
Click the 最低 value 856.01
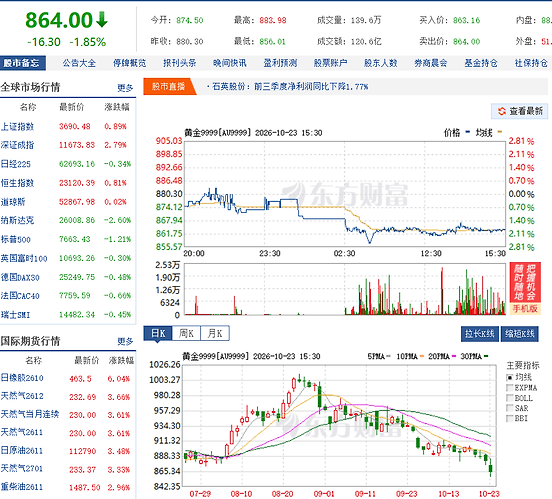click(x=272, y=42)
